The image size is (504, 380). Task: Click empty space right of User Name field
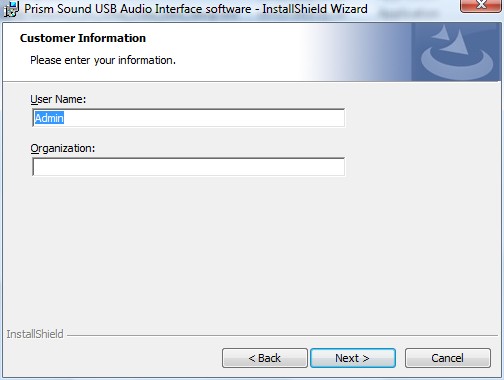tap(422, 118)
